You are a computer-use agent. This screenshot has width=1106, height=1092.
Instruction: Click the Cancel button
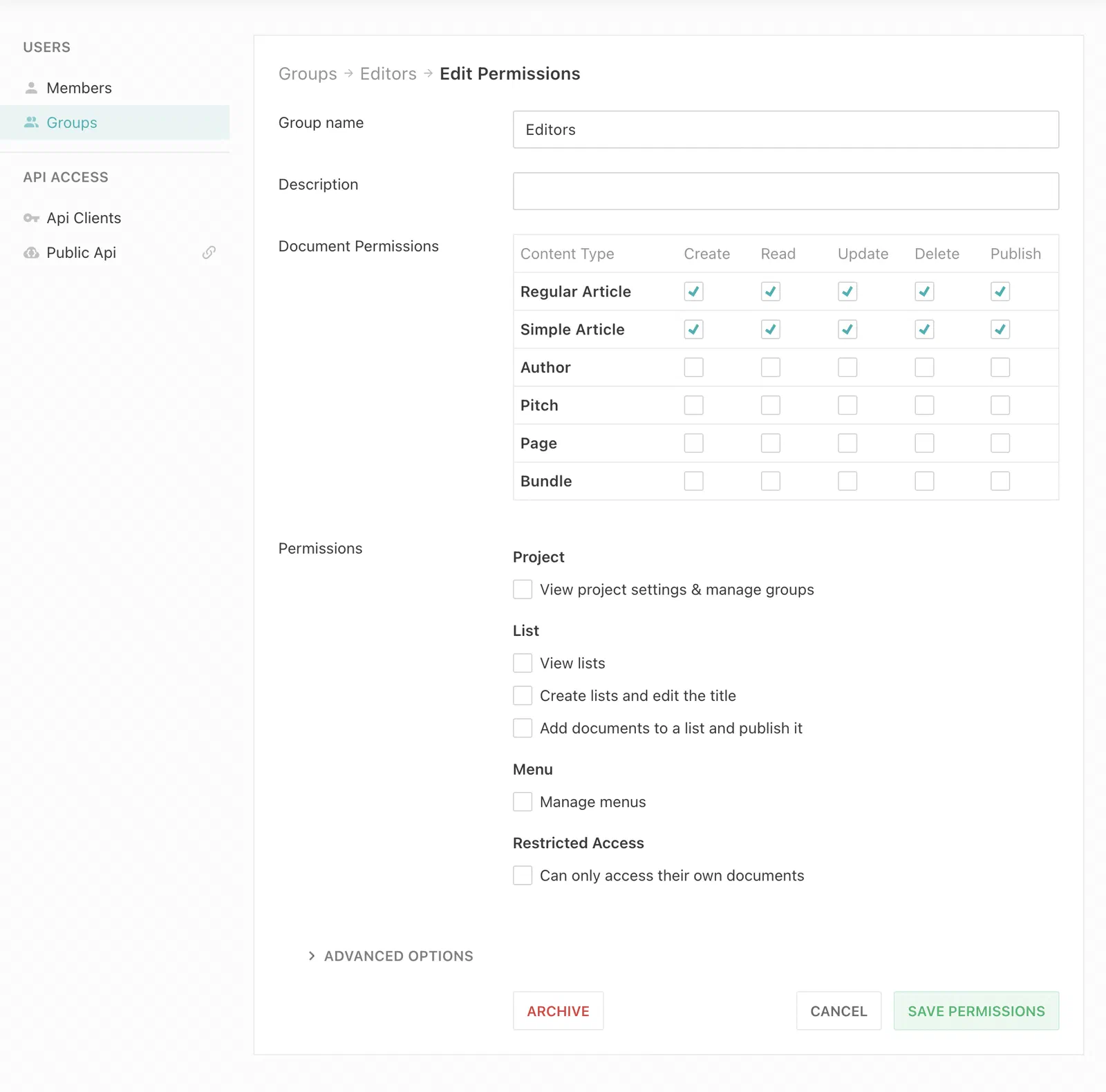(x=838, y=1011)
